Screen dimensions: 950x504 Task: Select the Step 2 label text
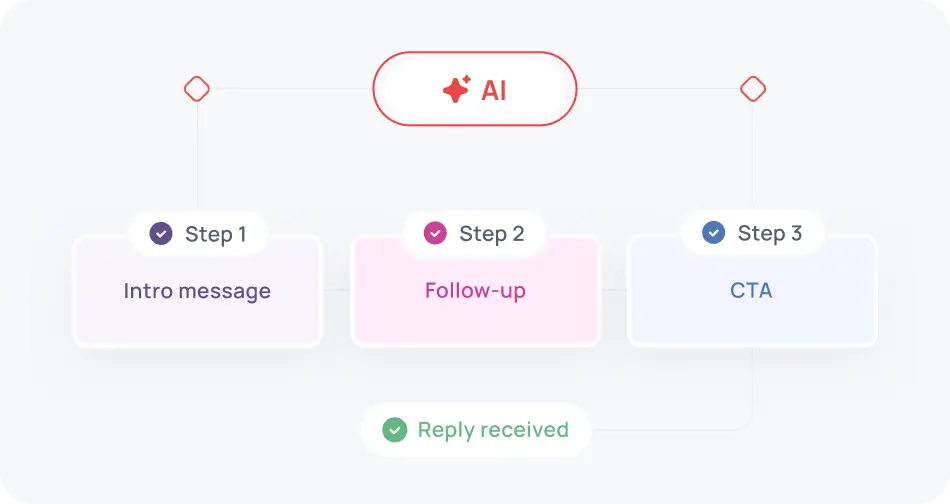491,234
